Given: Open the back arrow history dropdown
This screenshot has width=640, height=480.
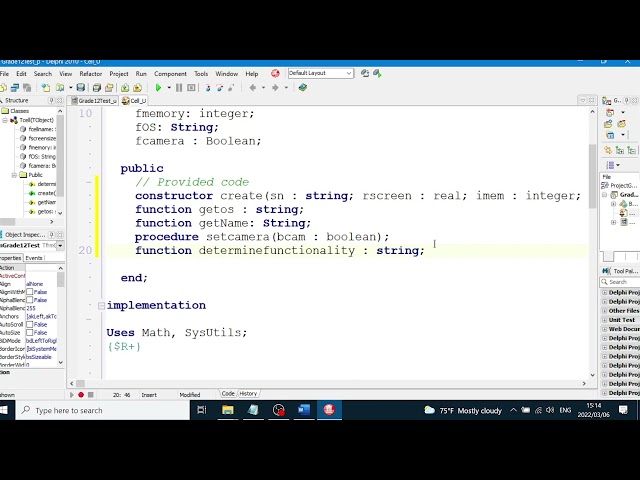Looking at the screenshot, I should click(x=263, y=87).
